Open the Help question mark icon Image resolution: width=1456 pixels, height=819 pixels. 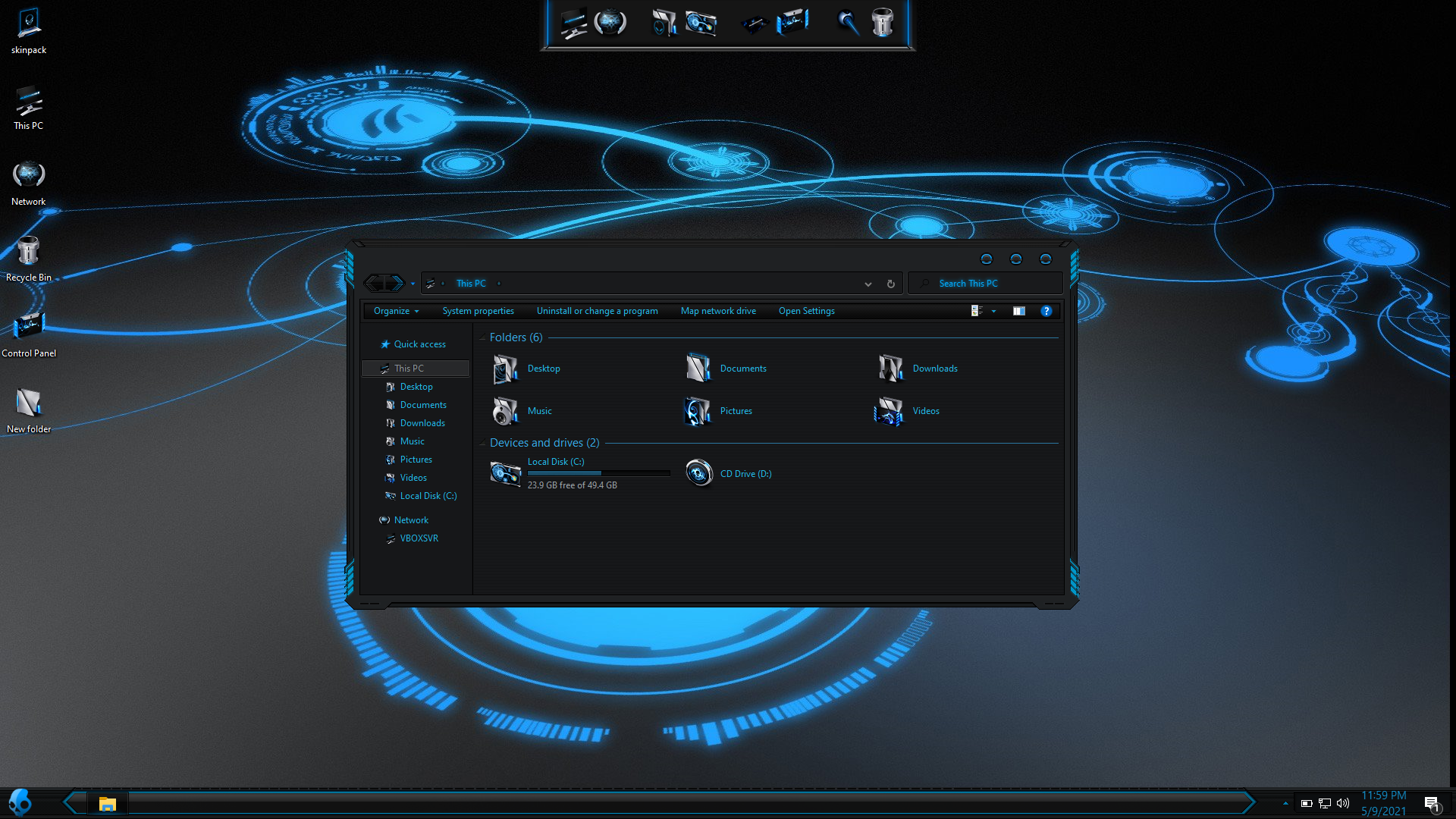[1046, 311]
